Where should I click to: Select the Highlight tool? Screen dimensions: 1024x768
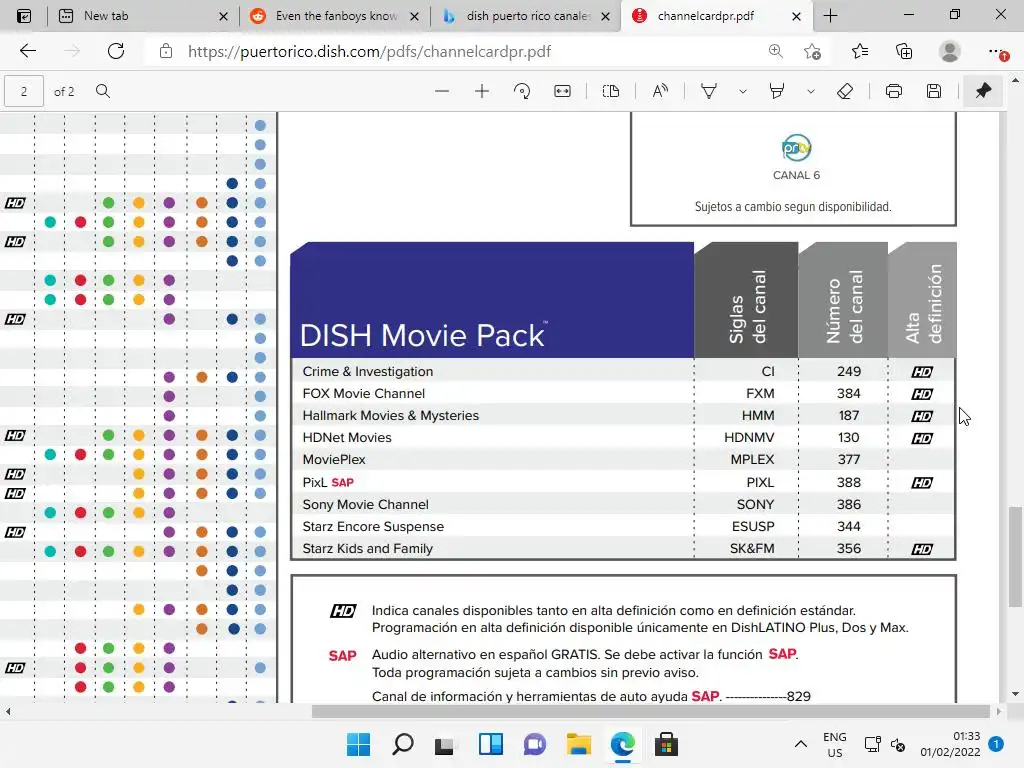776,91
